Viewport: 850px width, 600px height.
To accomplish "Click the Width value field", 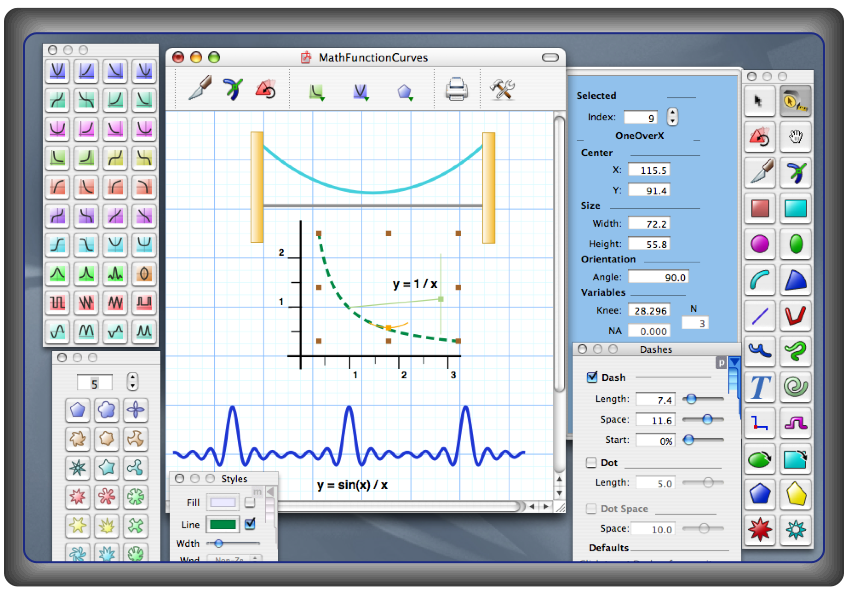I will pos(649,223).
